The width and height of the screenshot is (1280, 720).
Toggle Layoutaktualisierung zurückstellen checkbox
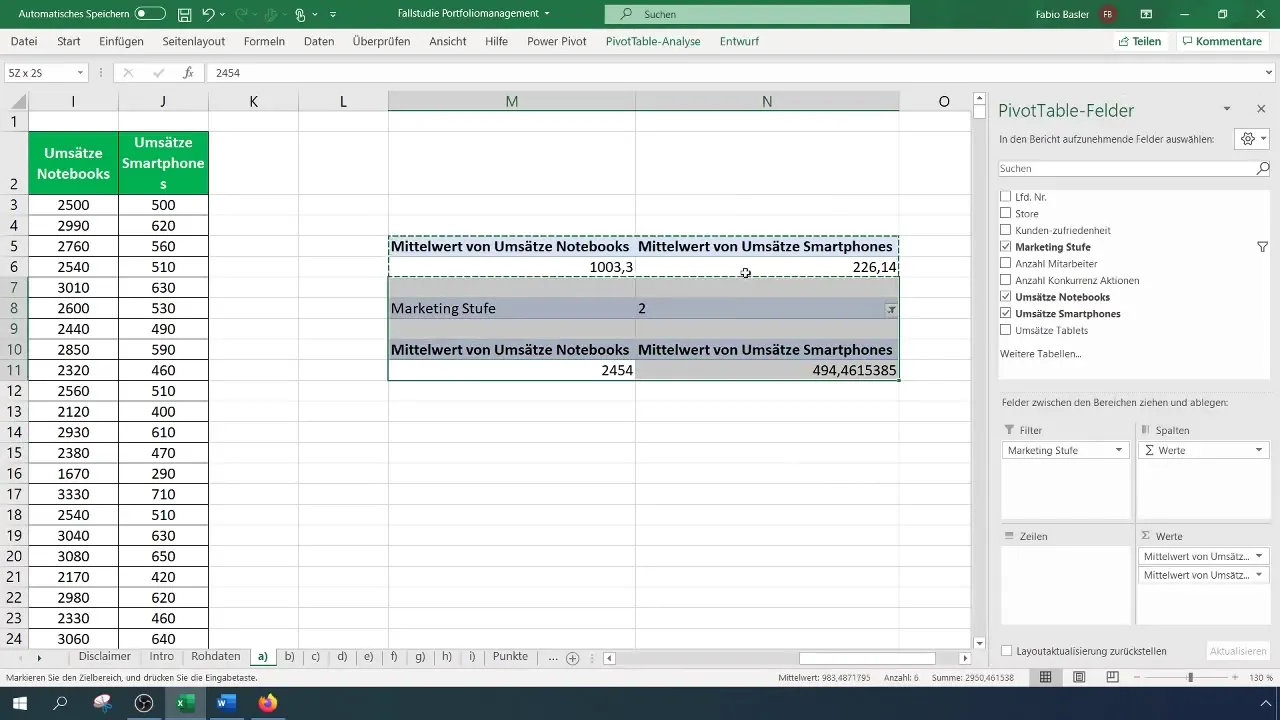pos(1006,651)
